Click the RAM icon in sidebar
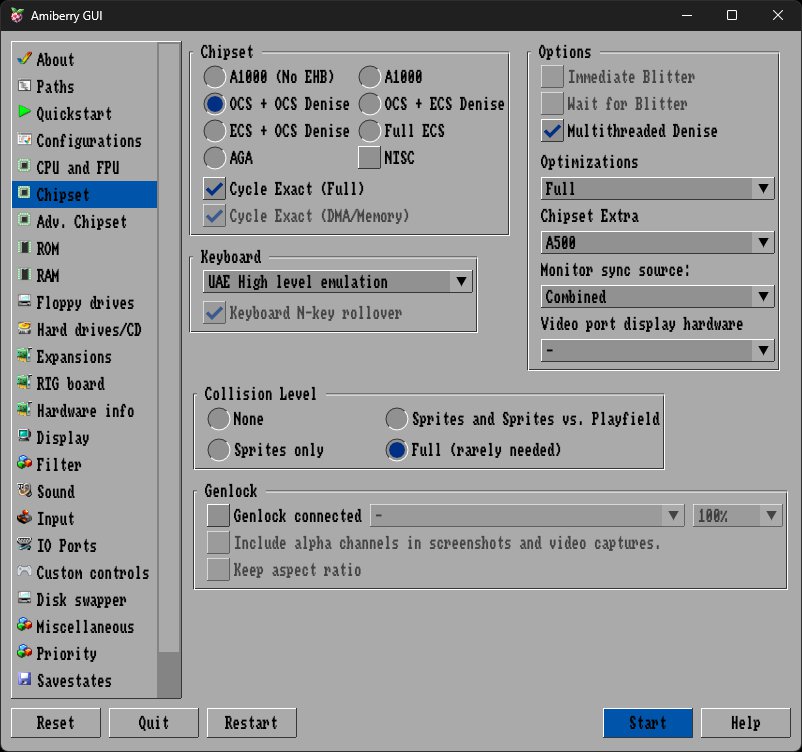Image resolution: width=802 pixels, height=752 pixels. tap(24, 274)
